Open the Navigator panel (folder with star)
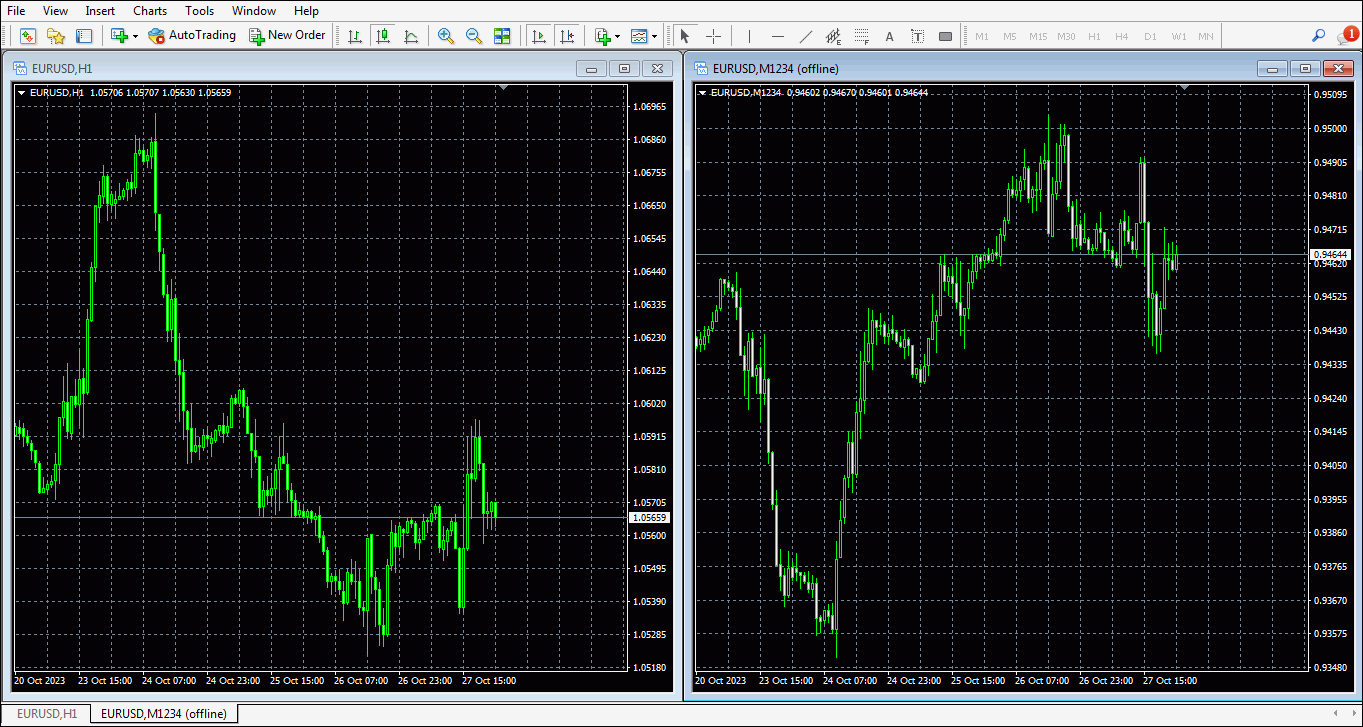Screen dimensions: 1363x727 [56, 36]
